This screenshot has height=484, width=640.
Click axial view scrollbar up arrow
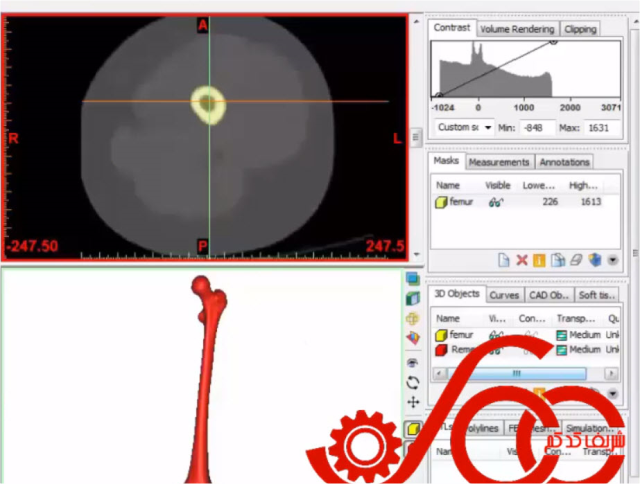[x=416, y=21]
